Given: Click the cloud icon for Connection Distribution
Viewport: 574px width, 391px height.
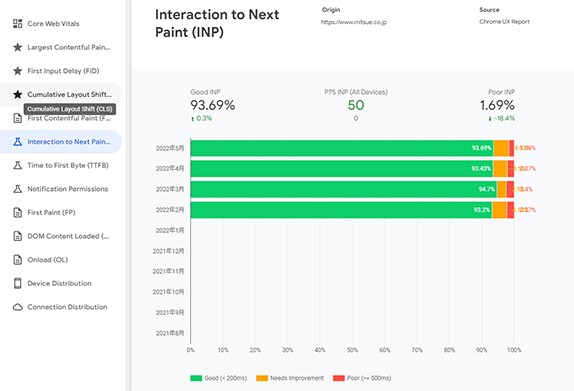Looking at the screenshot, I should coord(18,307).
